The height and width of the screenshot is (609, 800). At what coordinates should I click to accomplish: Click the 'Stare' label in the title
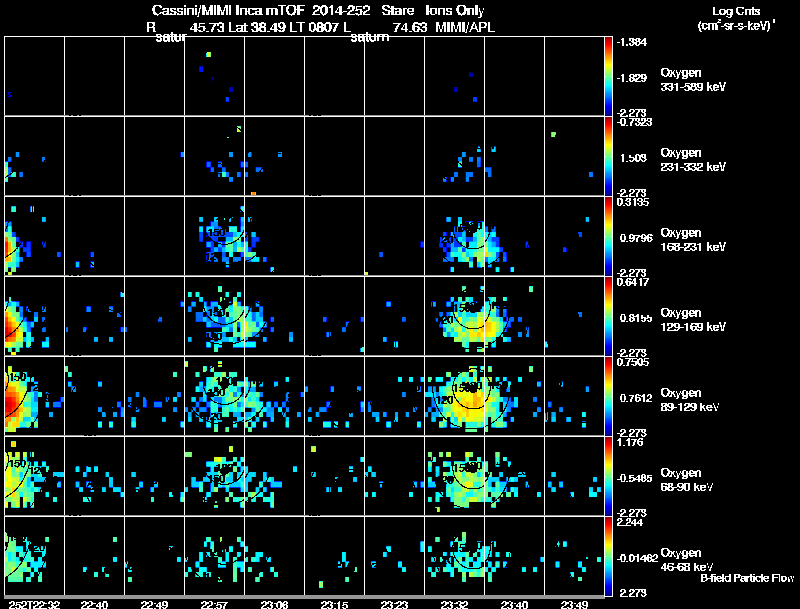(x=397, y=10)
